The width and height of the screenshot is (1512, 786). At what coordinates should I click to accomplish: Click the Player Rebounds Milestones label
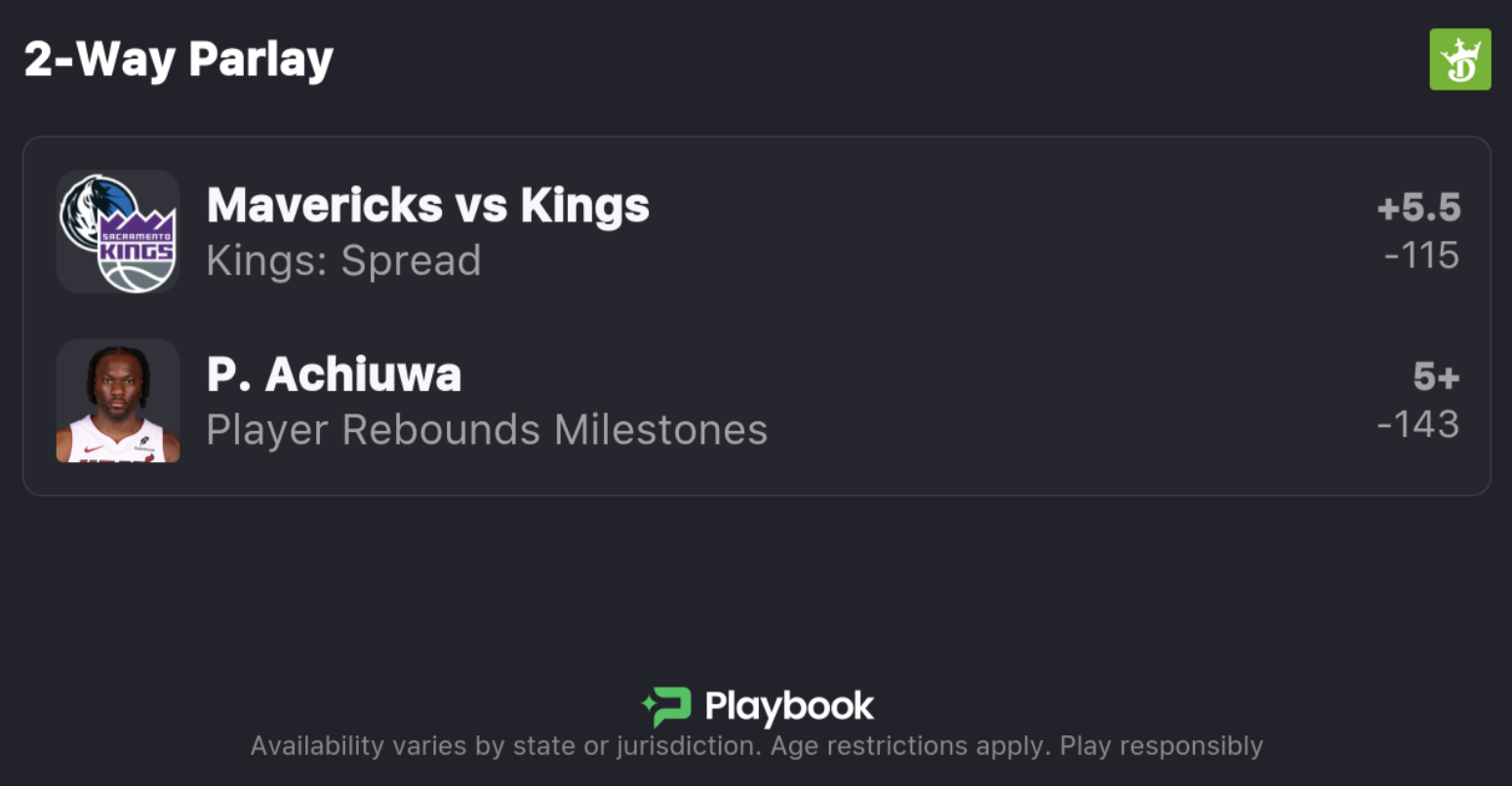tap(487, 430)
